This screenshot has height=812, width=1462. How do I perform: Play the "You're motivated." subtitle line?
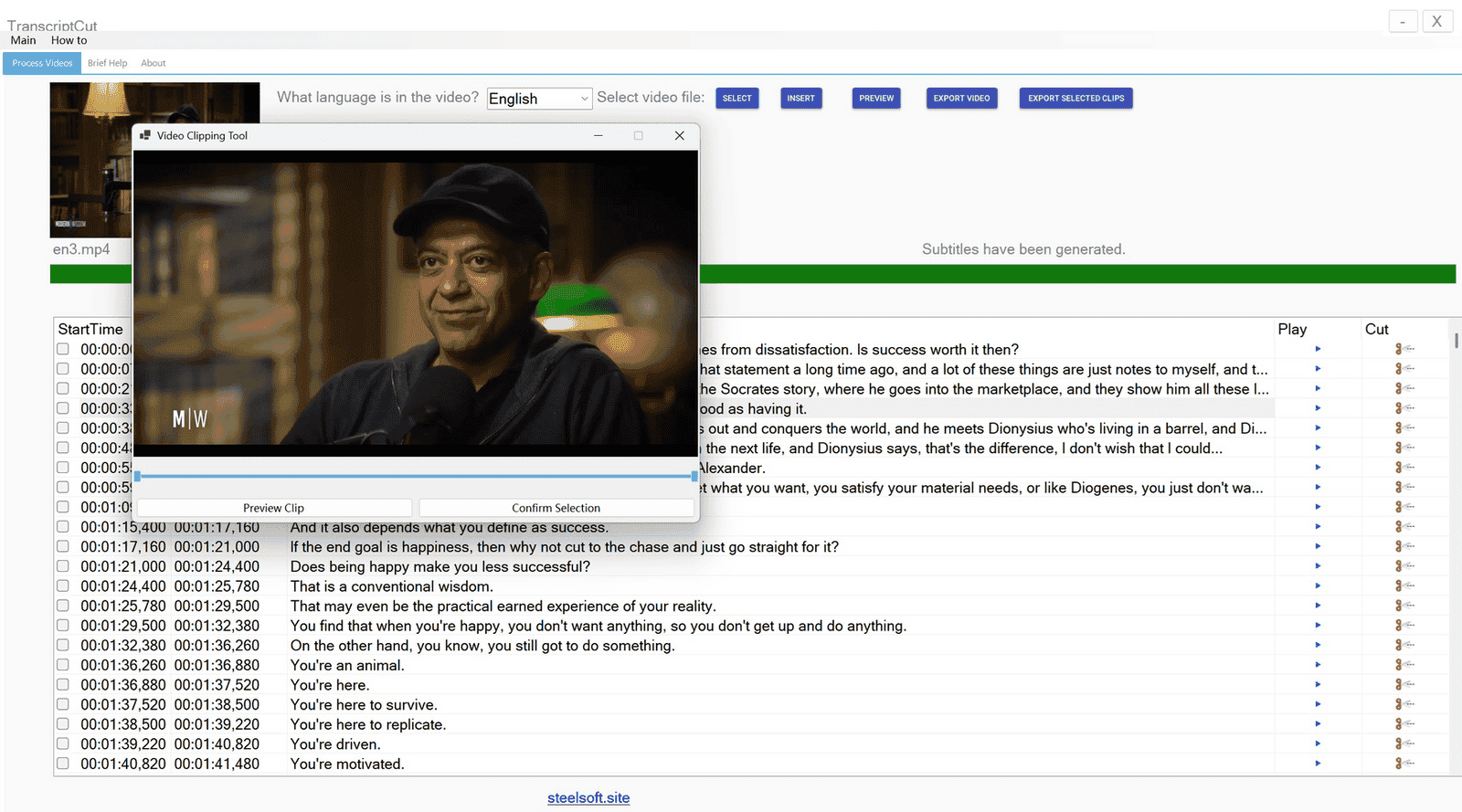point(1318,764)
